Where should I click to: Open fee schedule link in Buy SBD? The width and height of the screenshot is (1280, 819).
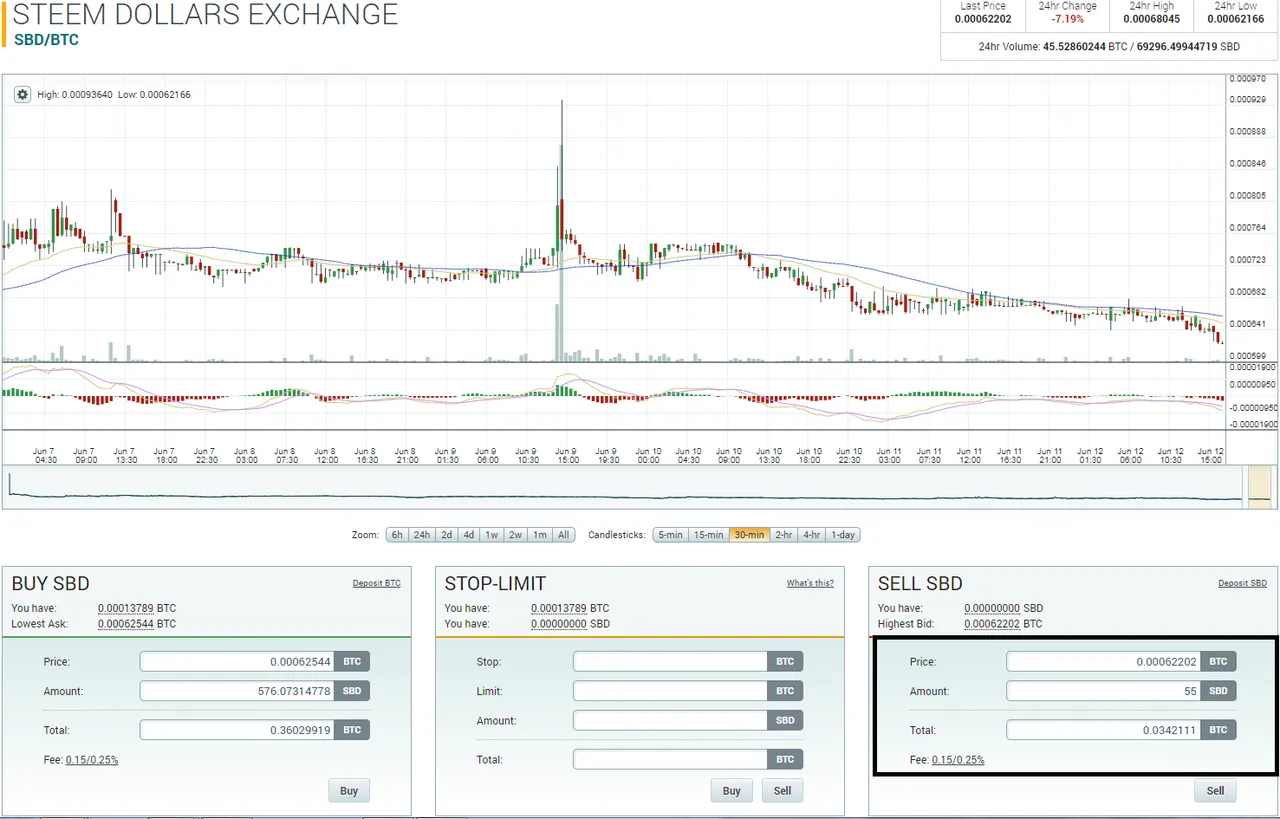coord(92,760)
